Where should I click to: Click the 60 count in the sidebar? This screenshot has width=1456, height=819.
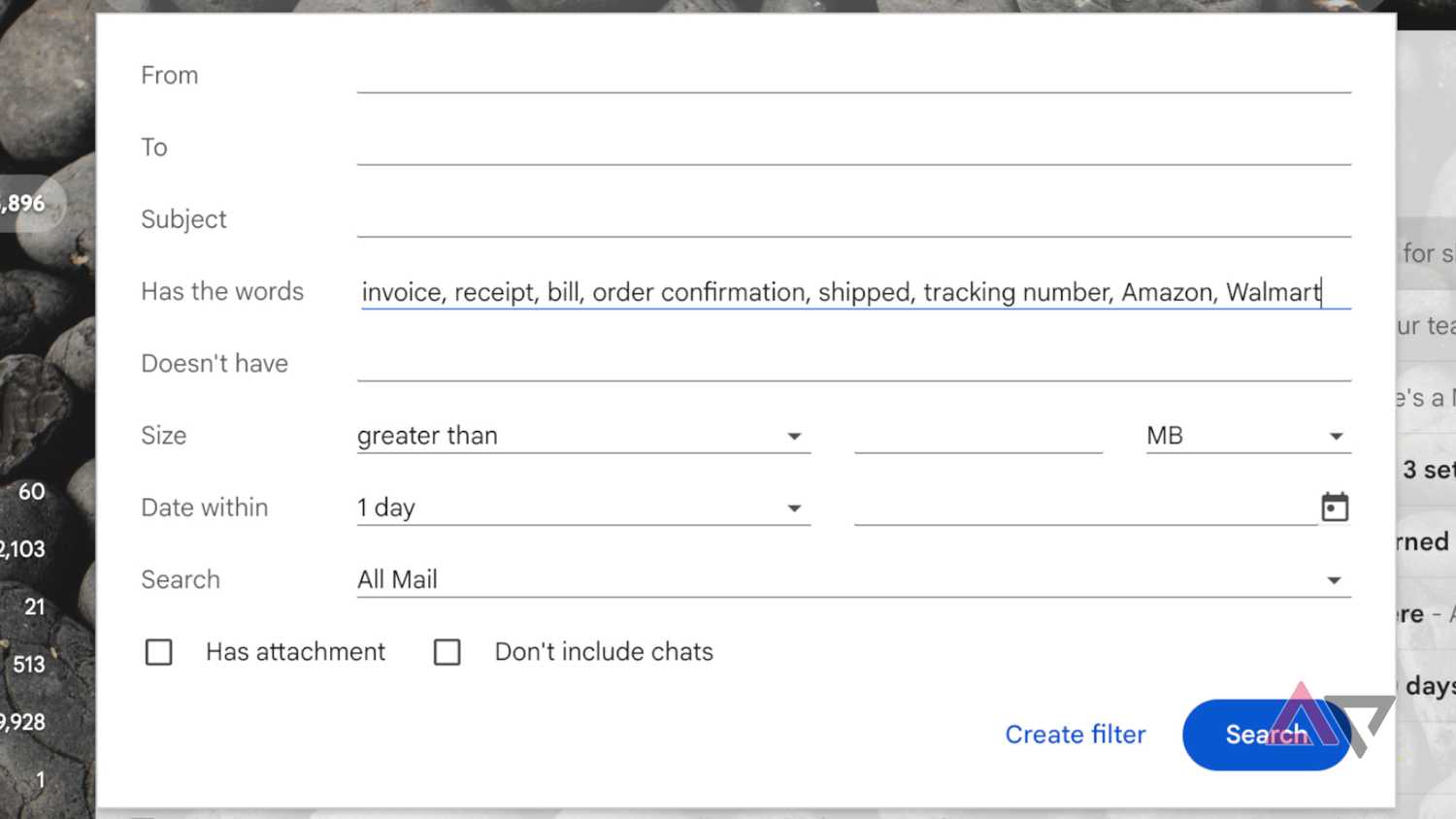32,492
